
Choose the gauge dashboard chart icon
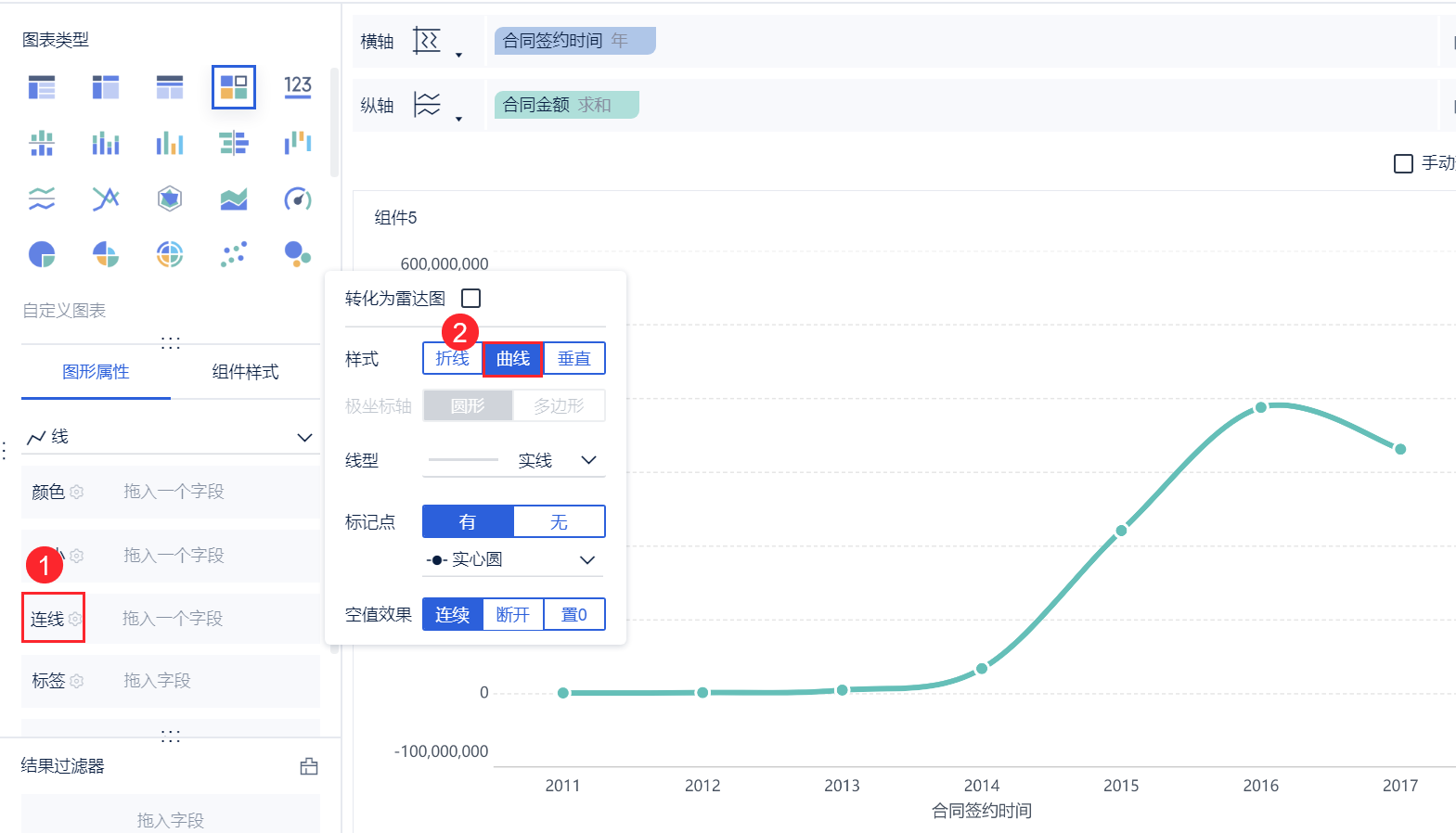297,199
